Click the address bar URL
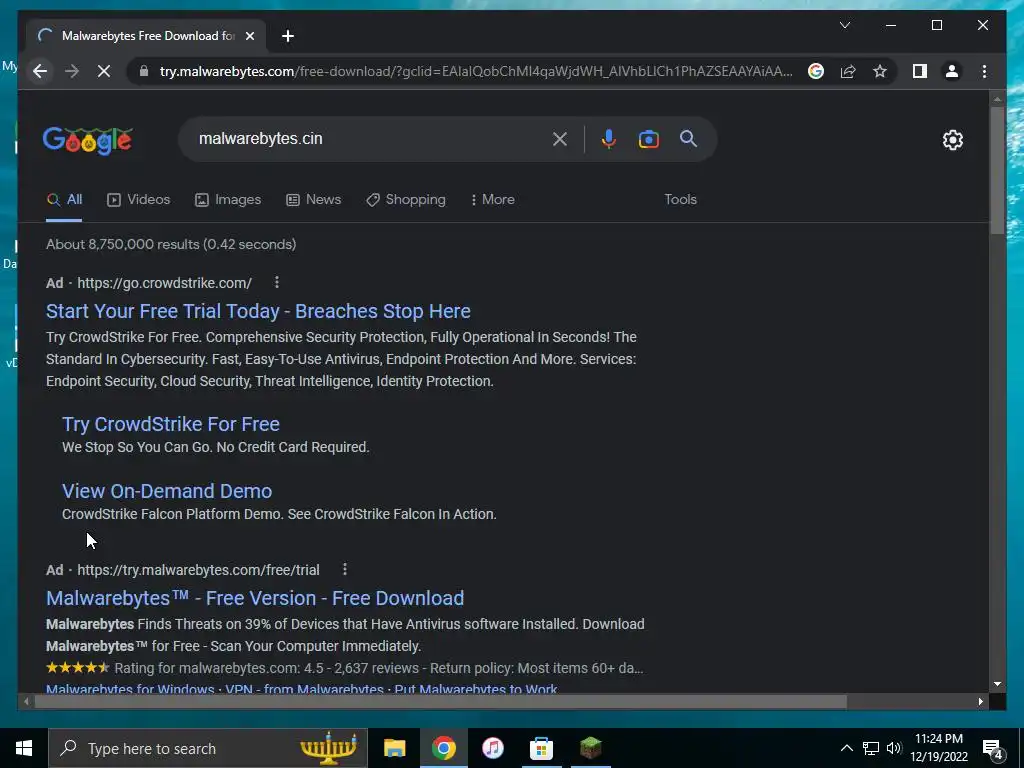The width and height of the screenshot is (1024, 768). pyautogui.click(x=476, y=71)
